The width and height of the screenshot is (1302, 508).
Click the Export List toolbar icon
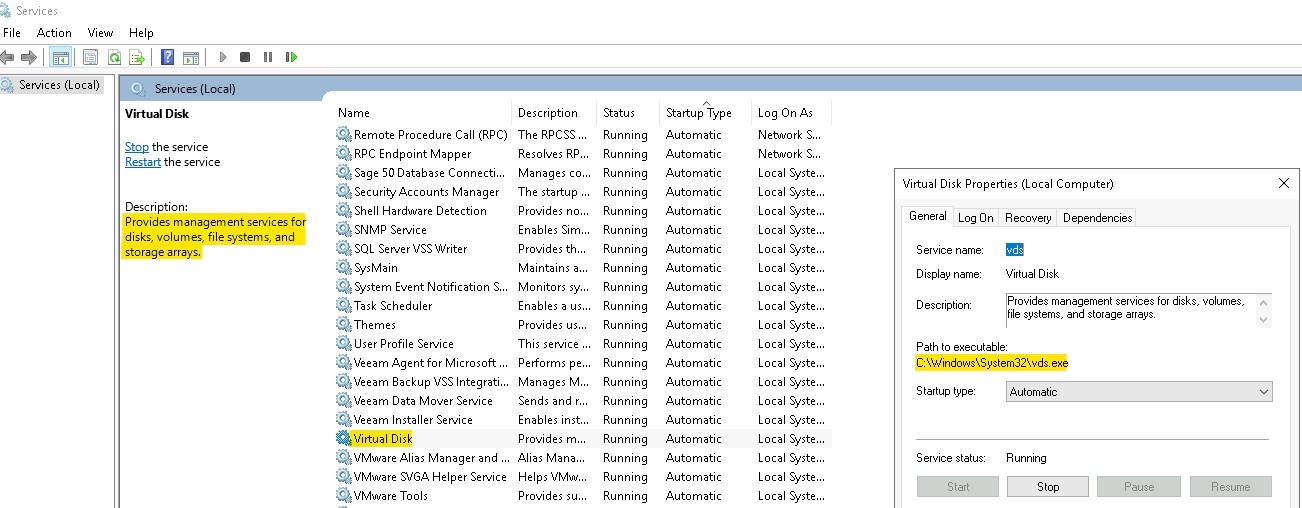pos(137,58)
